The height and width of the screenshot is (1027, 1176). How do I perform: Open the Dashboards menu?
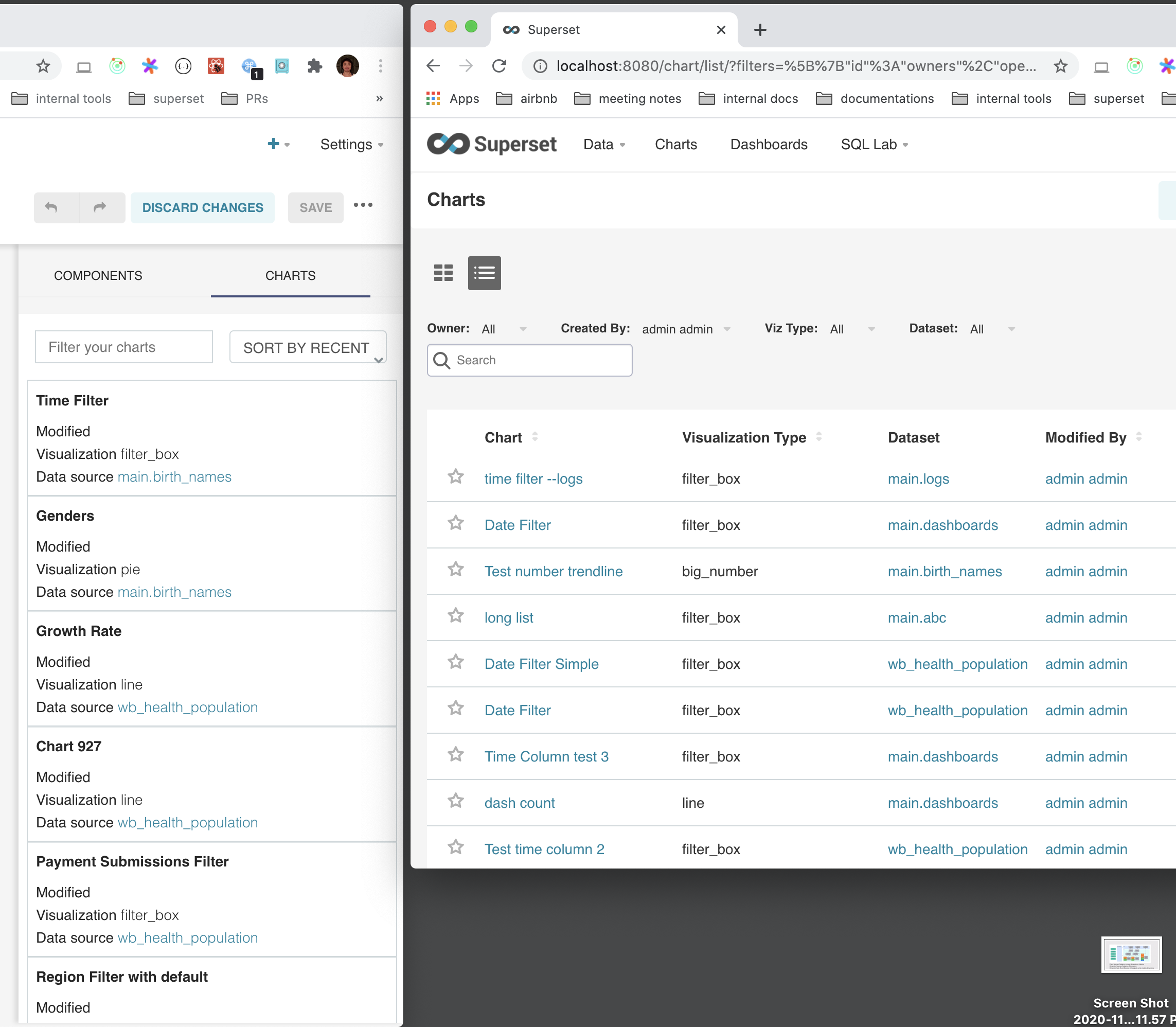[769, 145]
